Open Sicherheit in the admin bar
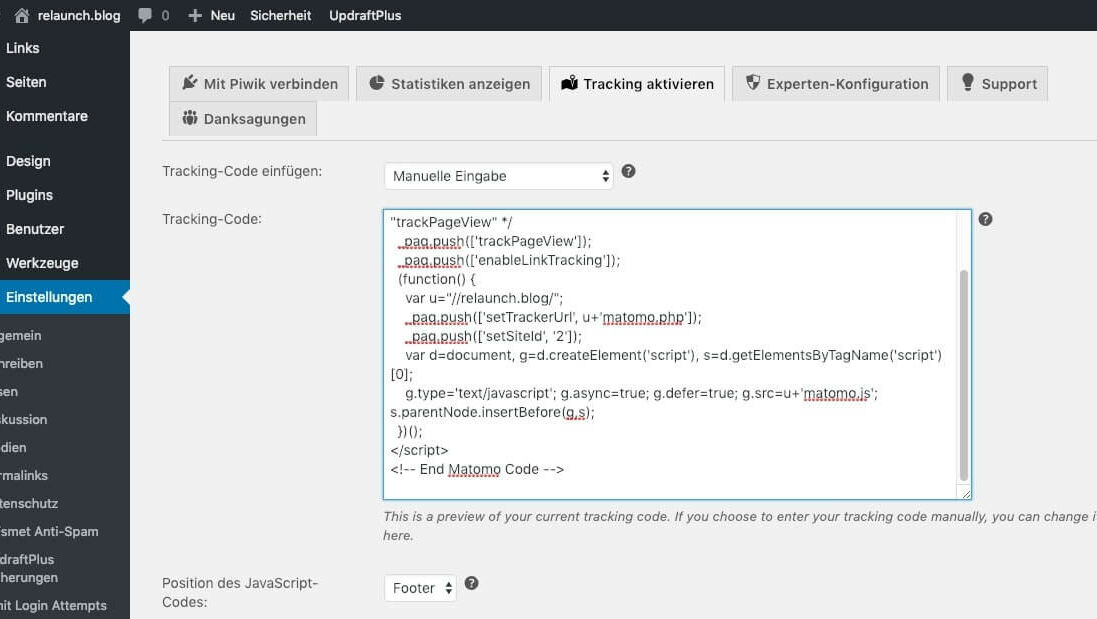Image resolution: width=1097 pixels, height=619 pixels. pyautogui.click(x=281, y=15)
